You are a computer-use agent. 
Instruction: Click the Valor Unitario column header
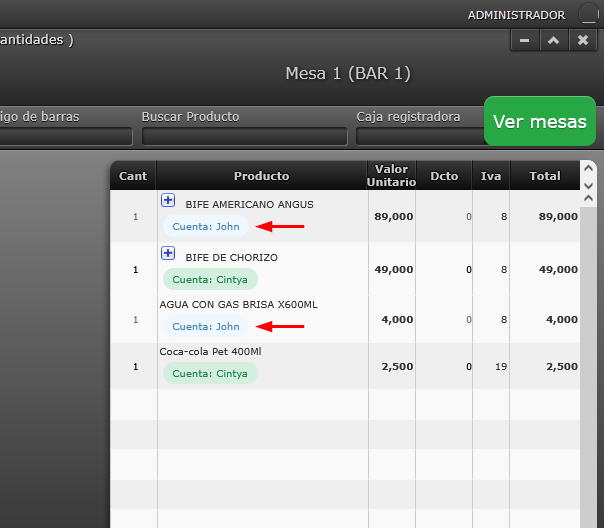pos(391,176)
